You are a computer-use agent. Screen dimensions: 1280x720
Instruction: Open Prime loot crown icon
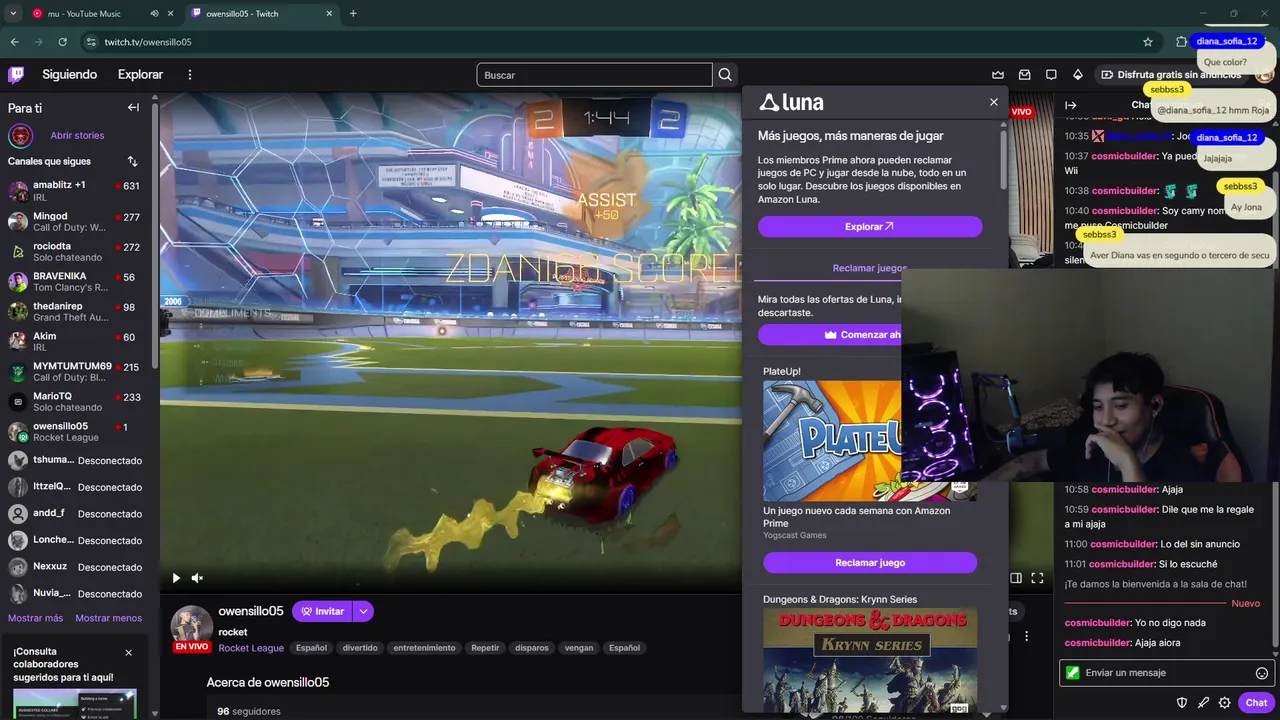click(x=997, y=75)
